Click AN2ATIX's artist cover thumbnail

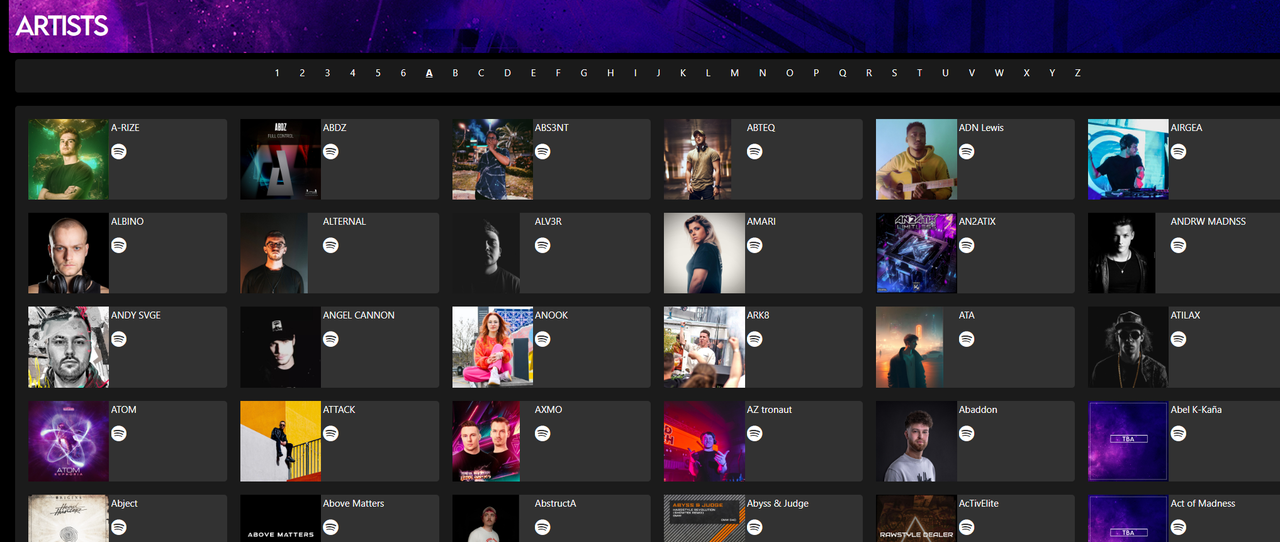[916, 253]
